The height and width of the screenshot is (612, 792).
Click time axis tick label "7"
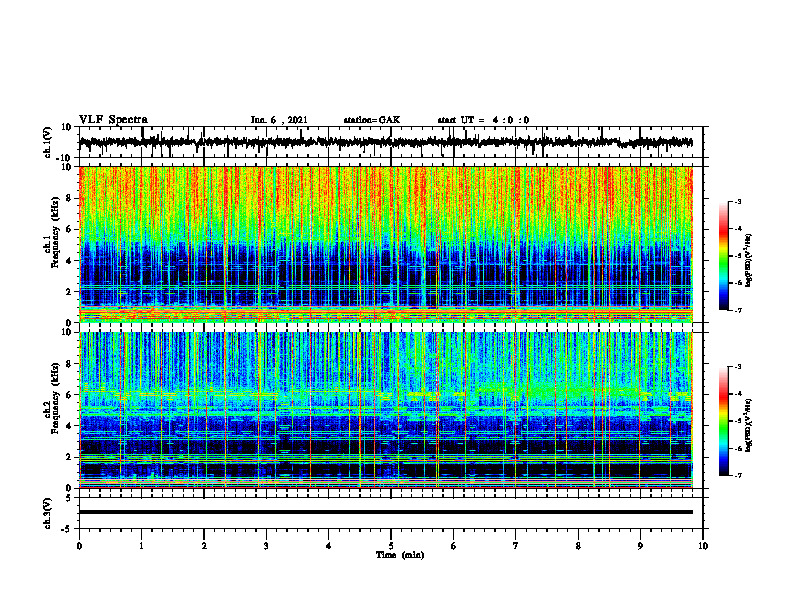(516, 546)
